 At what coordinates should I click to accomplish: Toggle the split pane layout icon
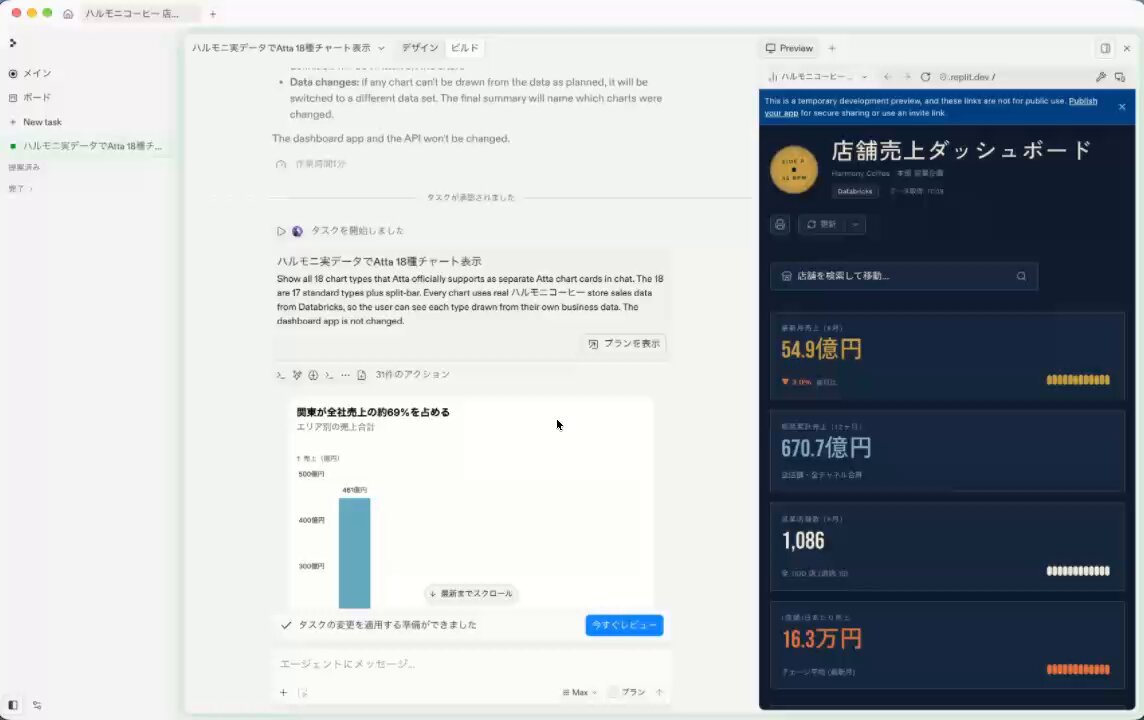(x=1105, y=48)
